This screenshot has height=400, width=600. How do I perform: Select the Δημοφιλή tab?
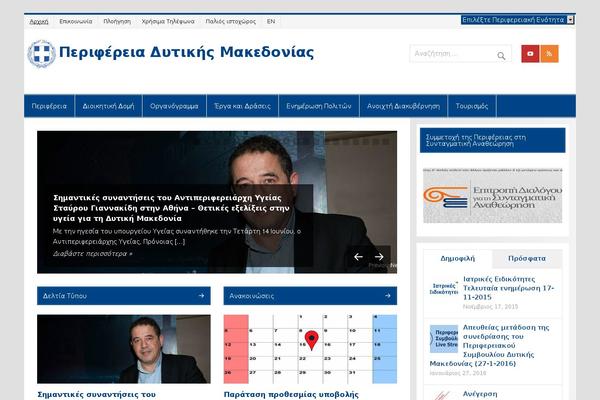pos(458,259)
